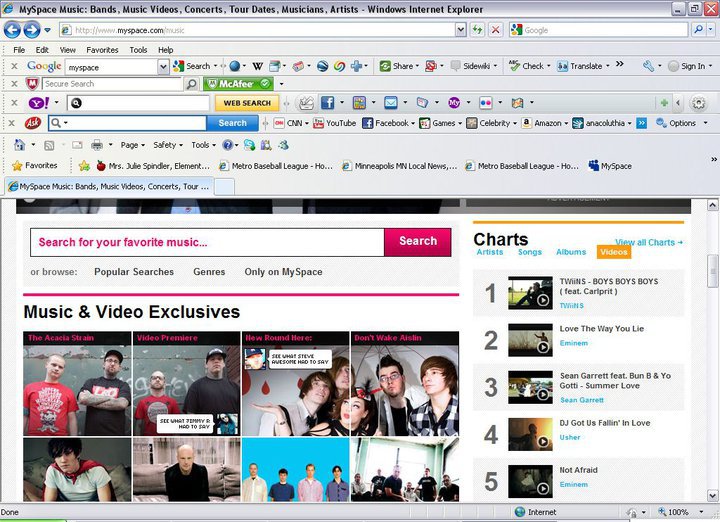Screen dimensions: 720x522
Task: Expand the Amazon dropdown in Ask toolbar
Action: click(x=566, y=123)
